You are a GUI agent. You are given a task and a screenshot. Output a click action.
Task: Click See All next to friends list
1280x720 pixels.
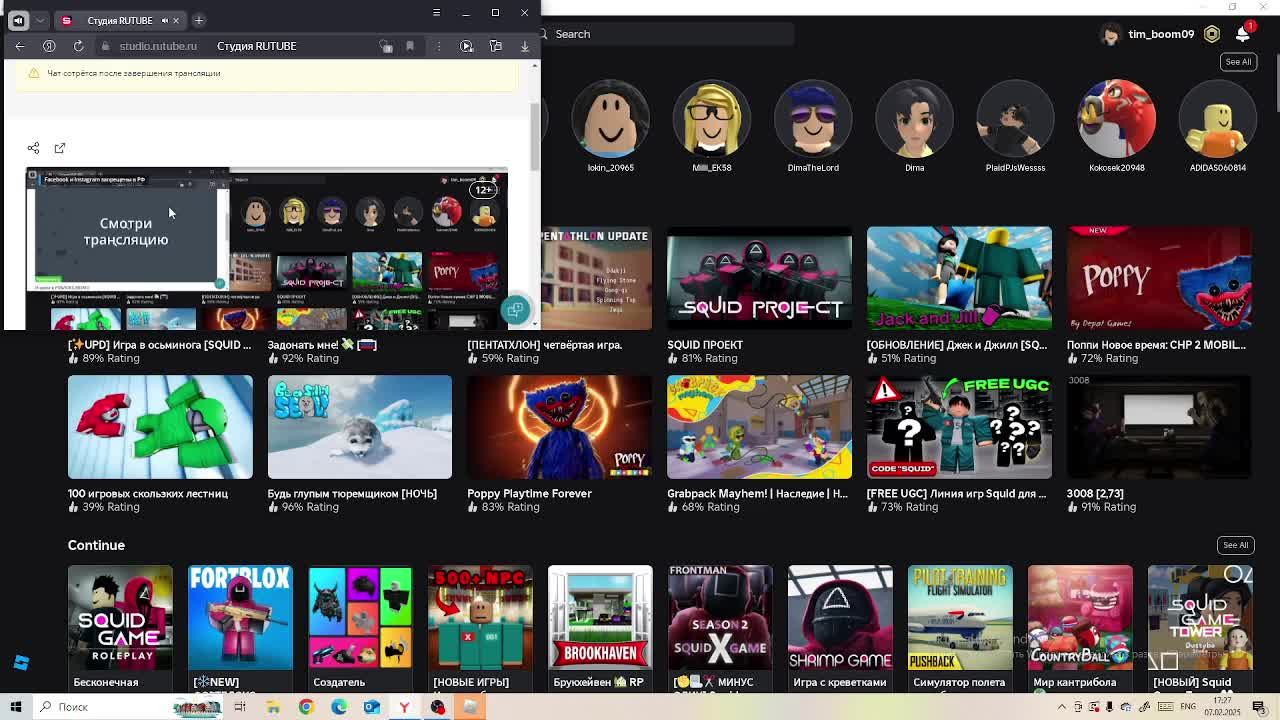1238,62
